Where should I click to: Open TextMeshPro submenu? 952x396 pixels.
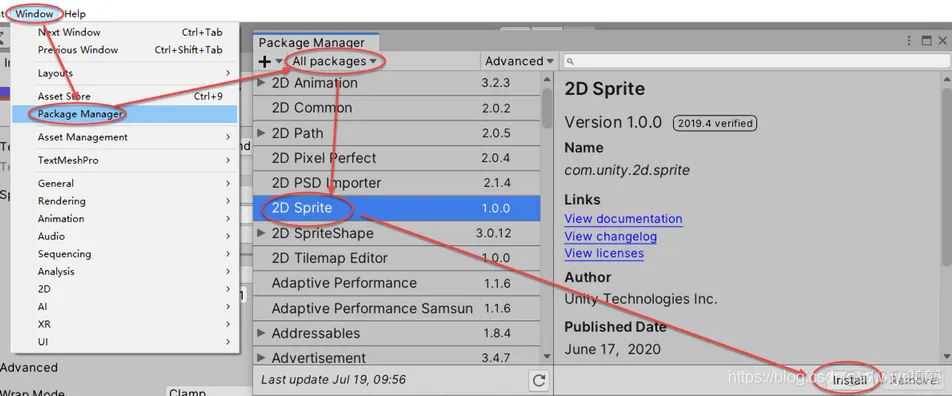point(124,160)
